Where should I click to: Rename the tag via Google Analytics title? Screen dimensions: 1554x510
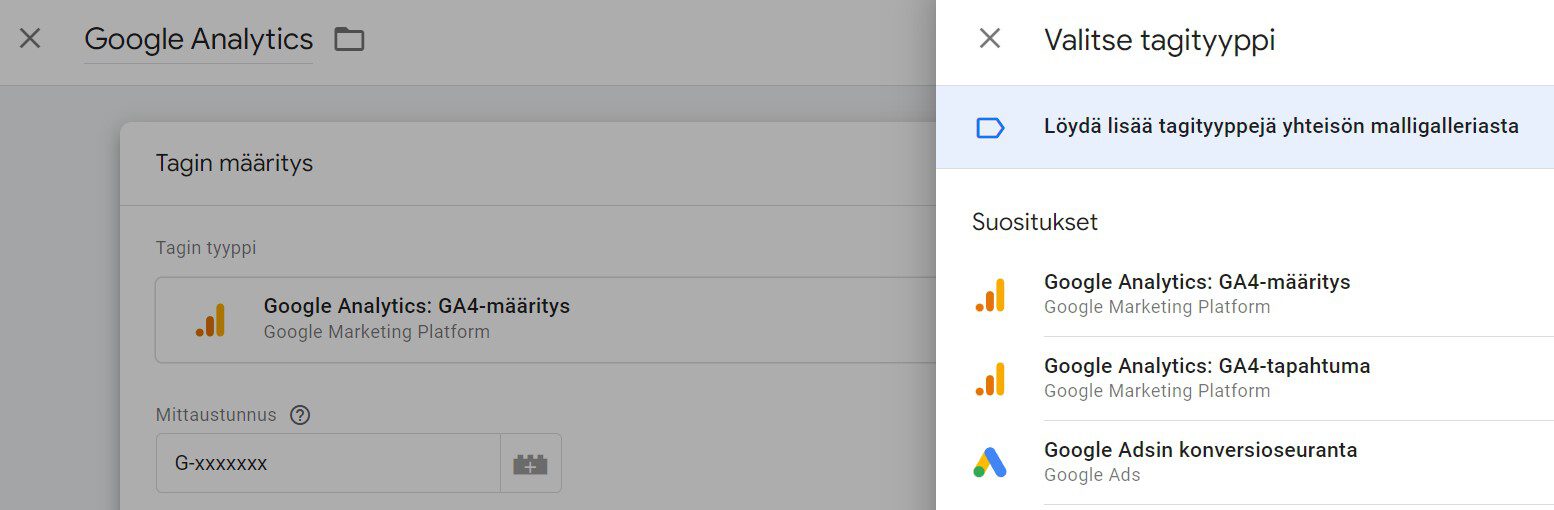click(198, 40)
